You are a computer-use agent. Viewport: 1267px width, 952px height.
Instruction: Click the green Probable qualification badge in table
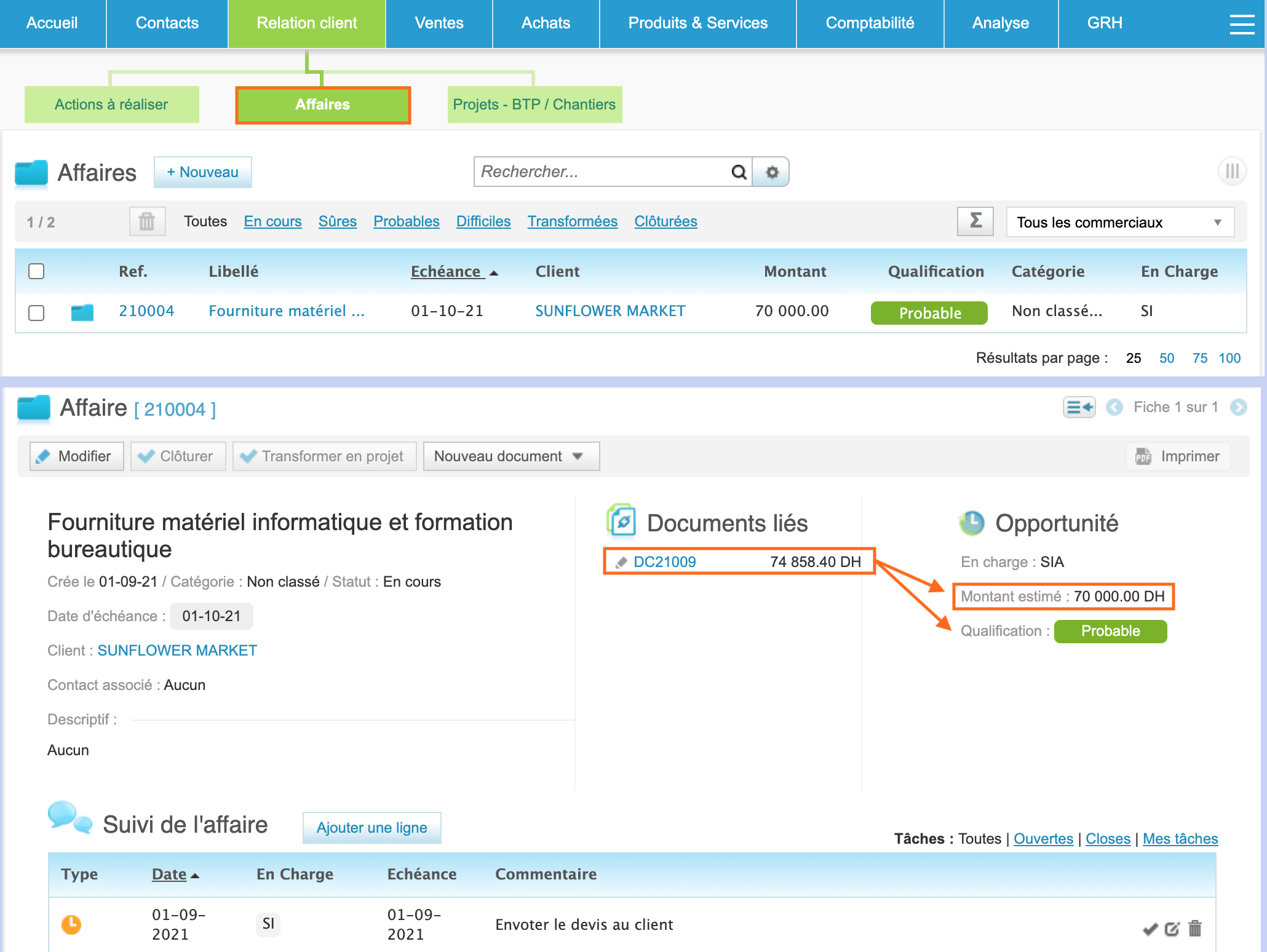click(929, 312)
